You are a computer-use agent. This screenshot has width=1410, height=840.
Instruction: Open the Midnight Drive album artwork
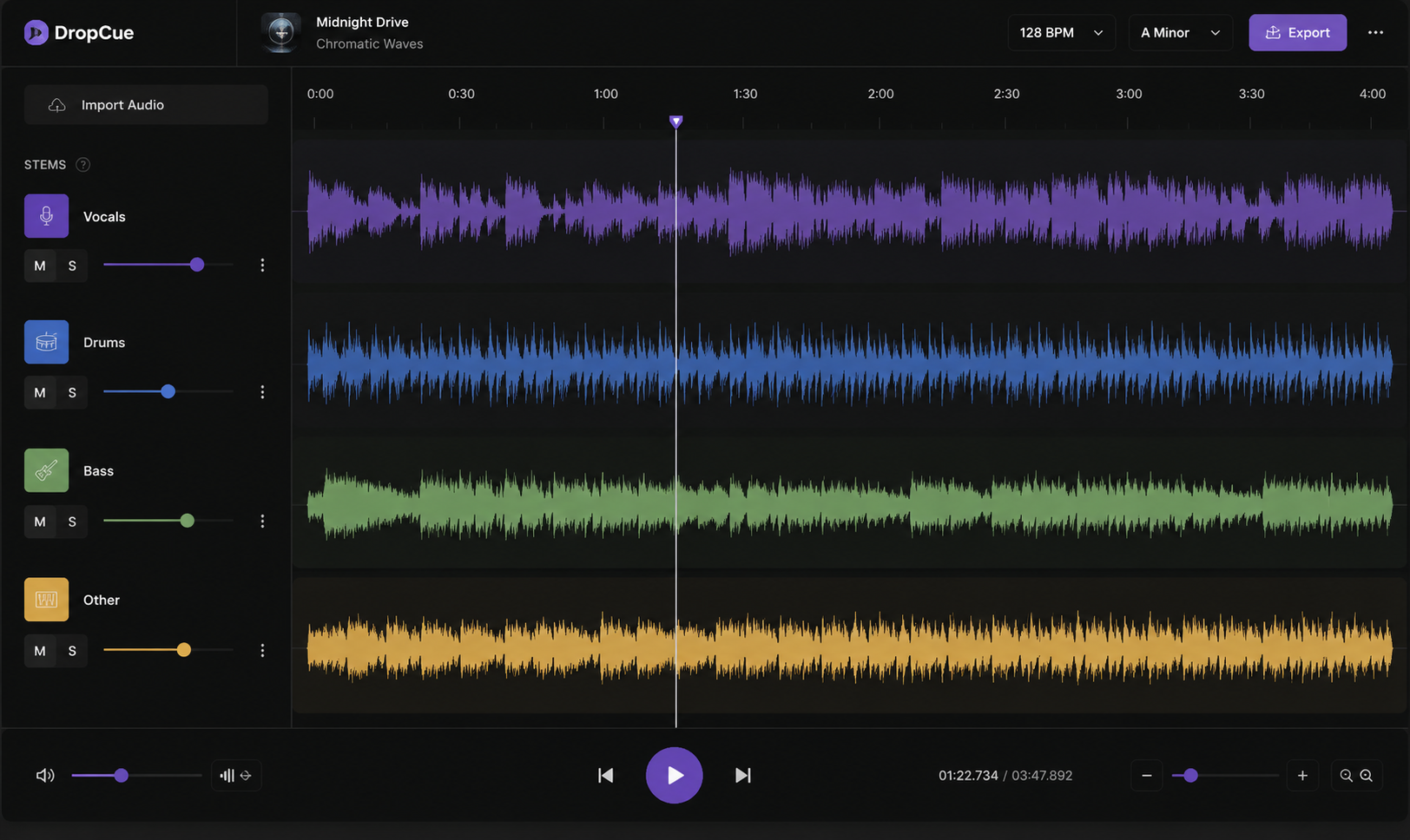point(280,33)
